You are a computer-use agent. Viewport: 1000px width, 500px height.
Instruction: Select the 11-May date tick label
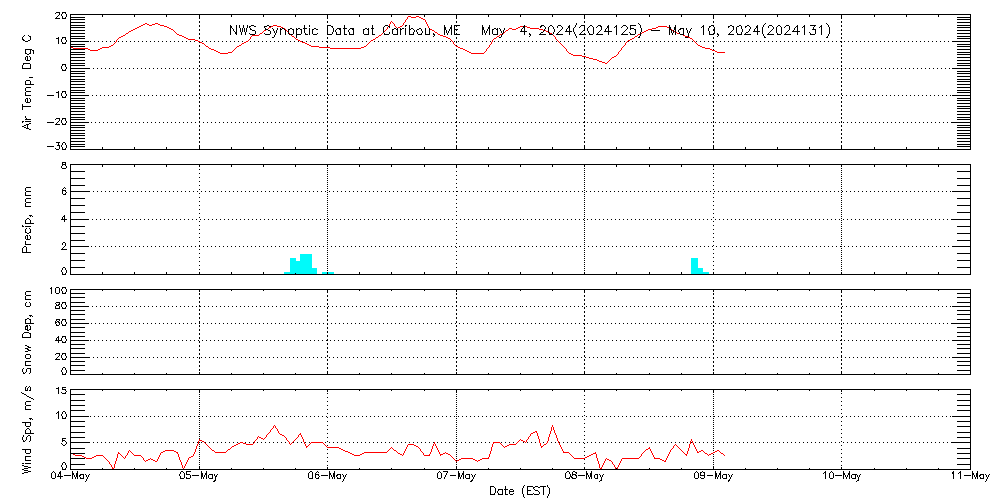point(968,476)
